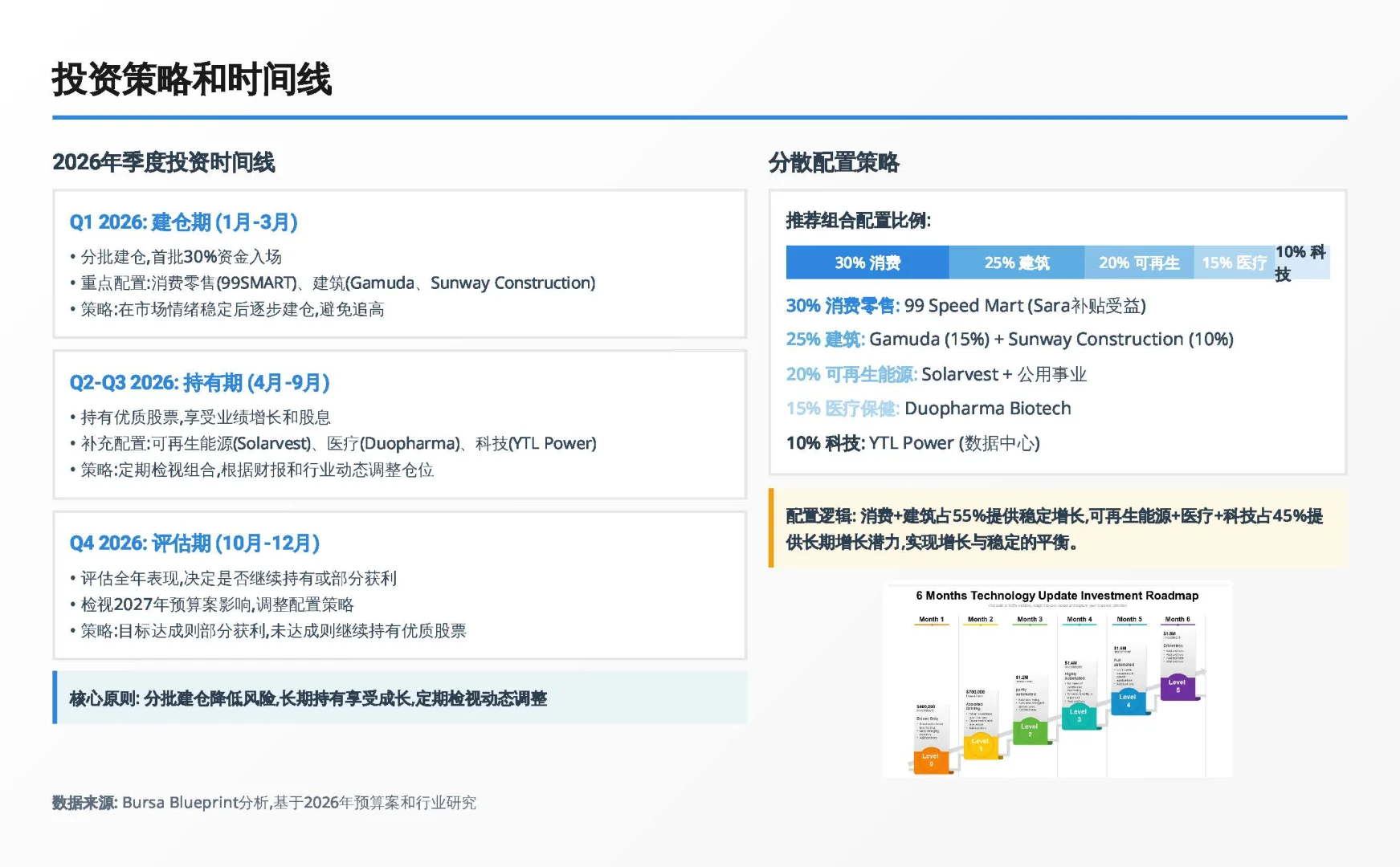Click Month 2 label in roadmap
This screenshot has height=867, width=1400.
[980, 620]
